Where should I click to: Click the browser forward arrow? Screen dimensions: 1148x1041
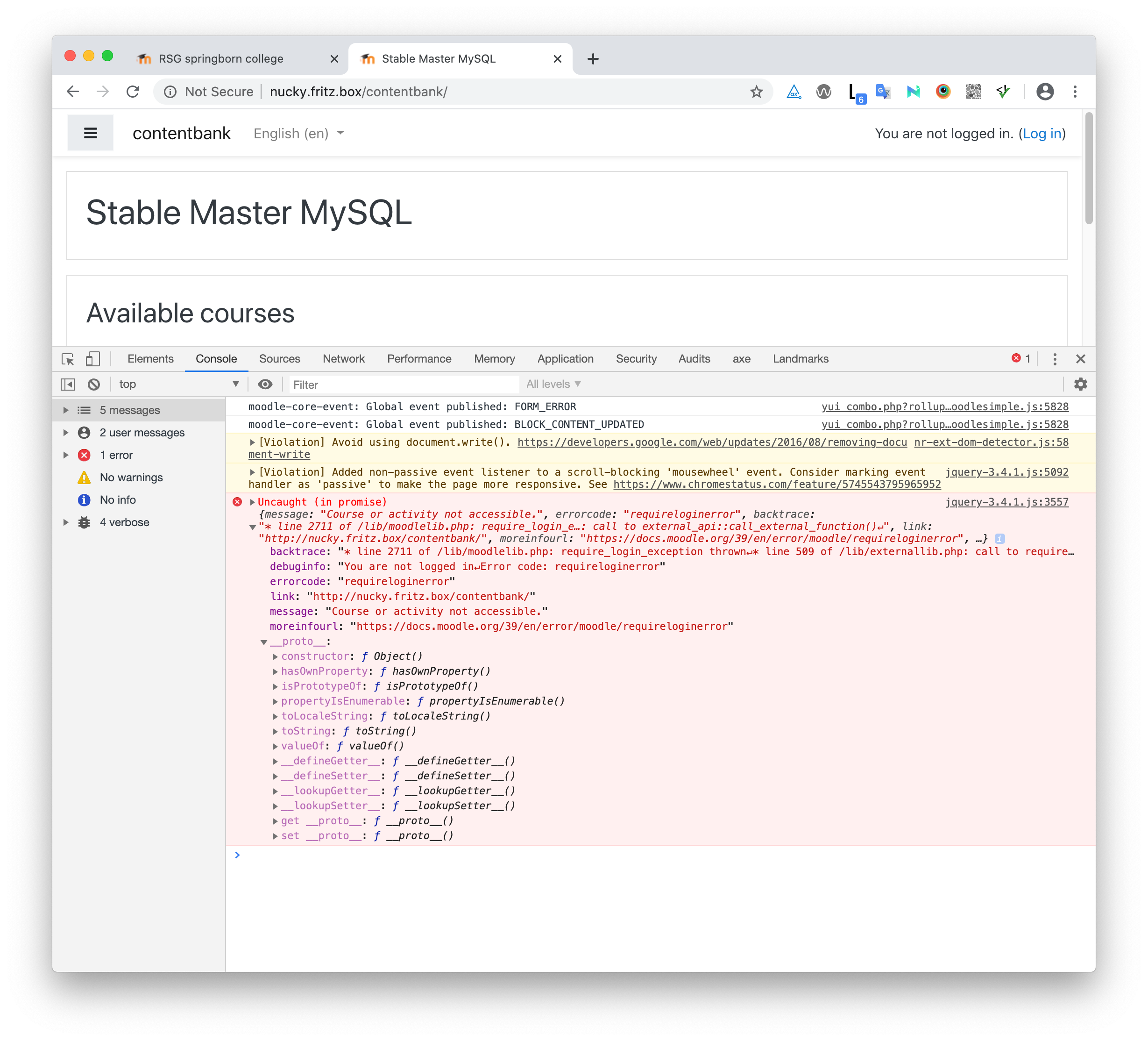[102, 92]
